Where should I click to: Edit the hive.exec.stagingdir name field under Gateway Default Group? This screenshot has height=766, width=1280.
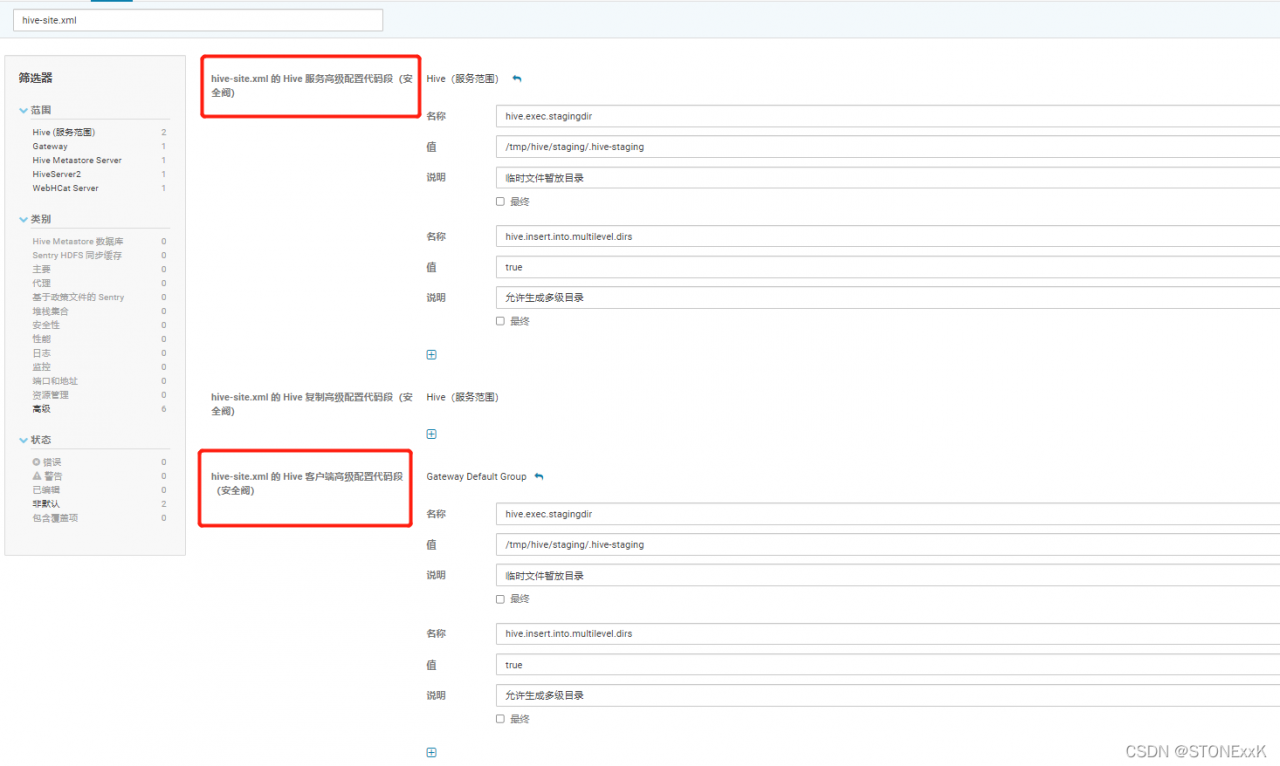(x=888, y=514)
